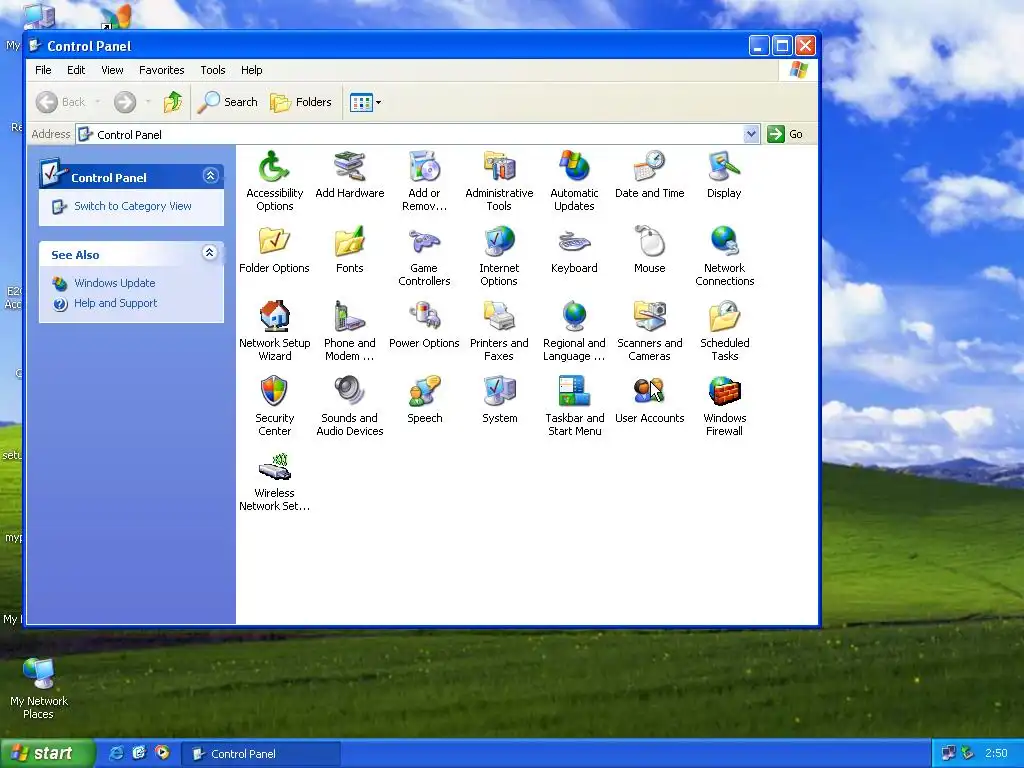Open Phone and Modem Options icon
The height and width of the screenshot is (768, 1024).
coord(349,331)
